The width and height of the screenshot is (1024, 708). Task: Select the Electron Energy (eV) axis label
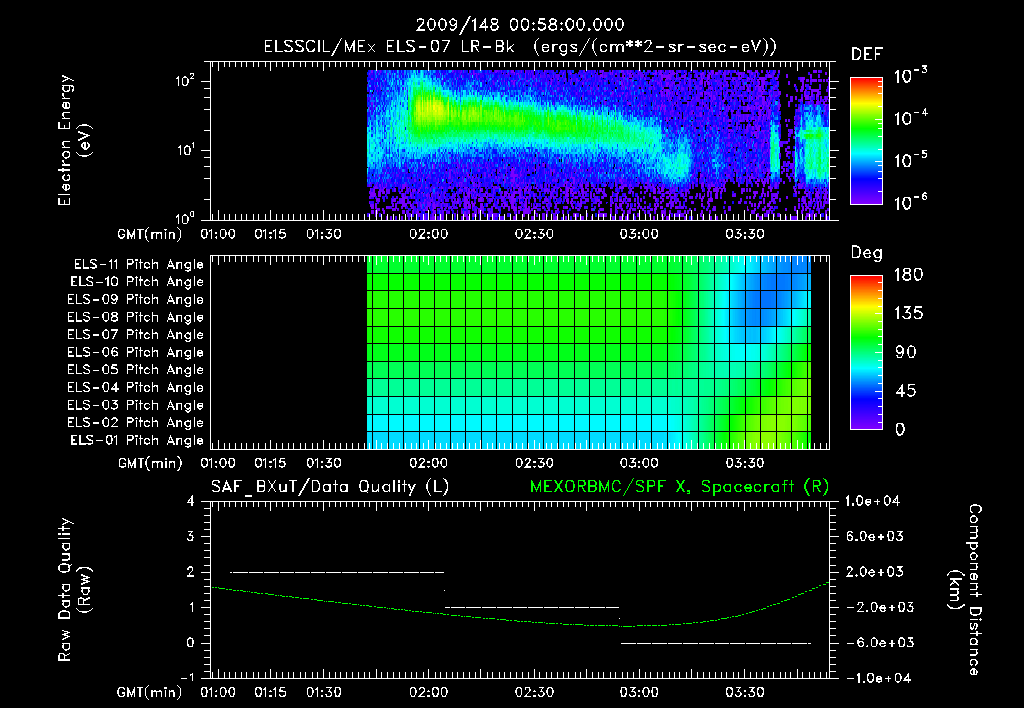click(74, 140)
